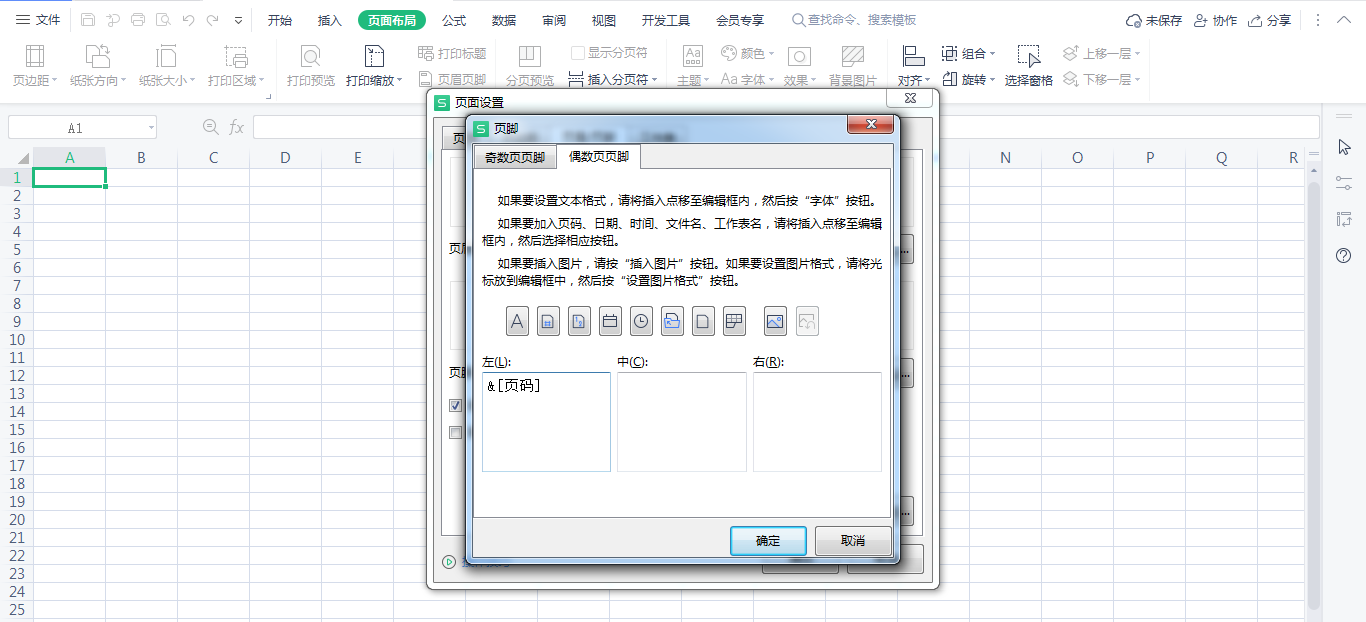This screenshot has height=622, width=1366.
Task: Switch to the 奇数页页脚 tab
Action: pyautogui.click(x=515, y=157)
